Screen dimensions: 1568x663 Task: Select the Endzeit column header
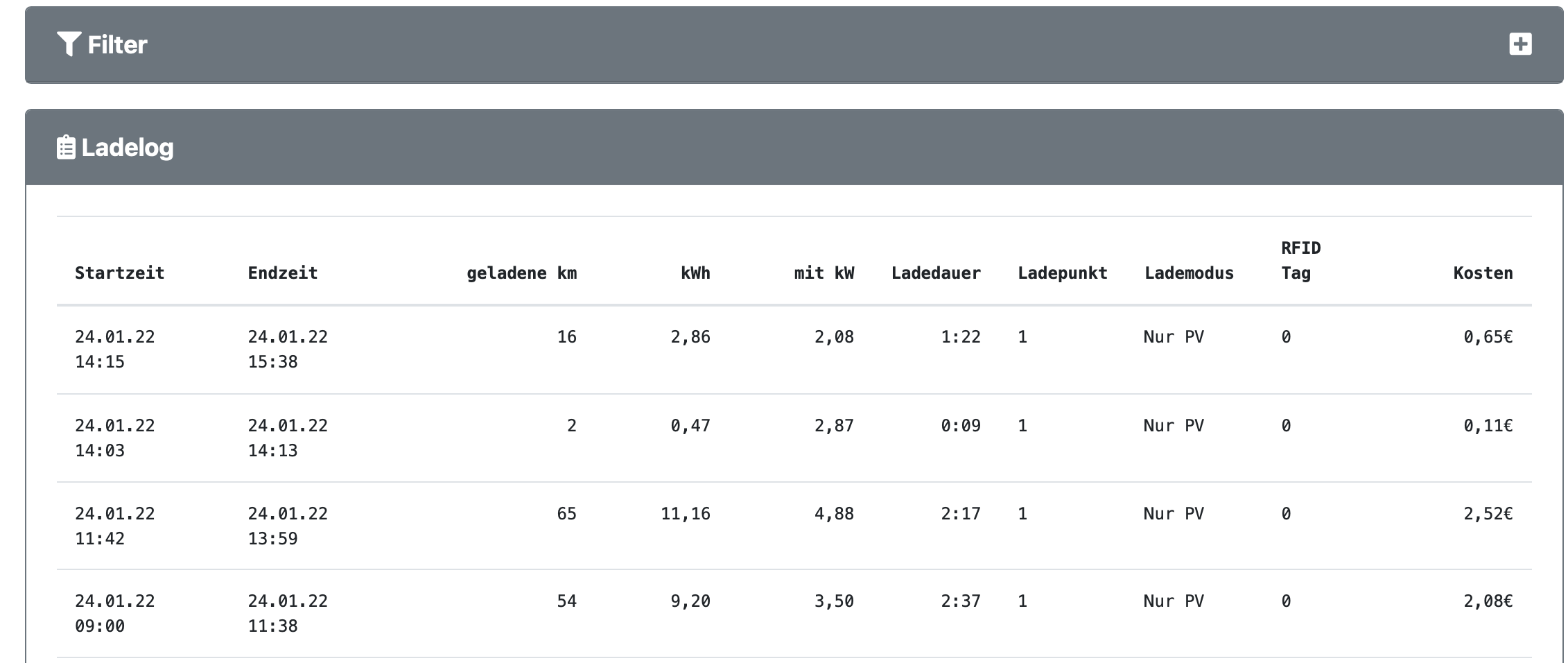(282, 273)
